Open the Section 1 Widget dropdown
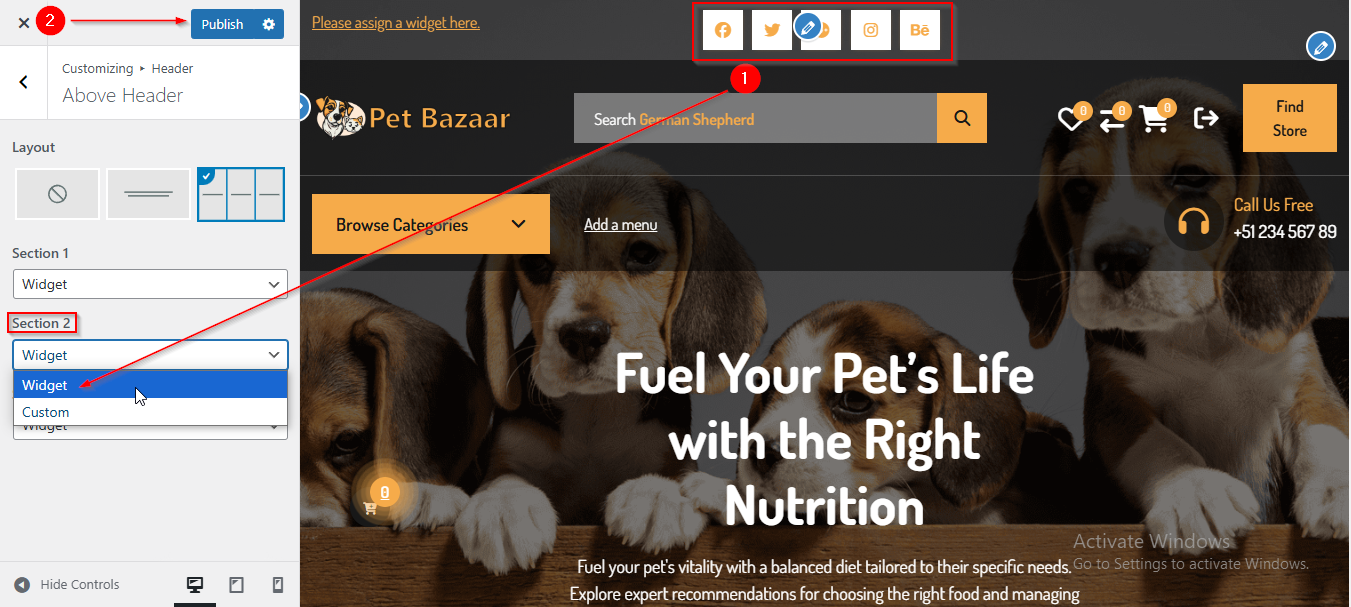The image size is (1351, 607). [x=150, y=284]
